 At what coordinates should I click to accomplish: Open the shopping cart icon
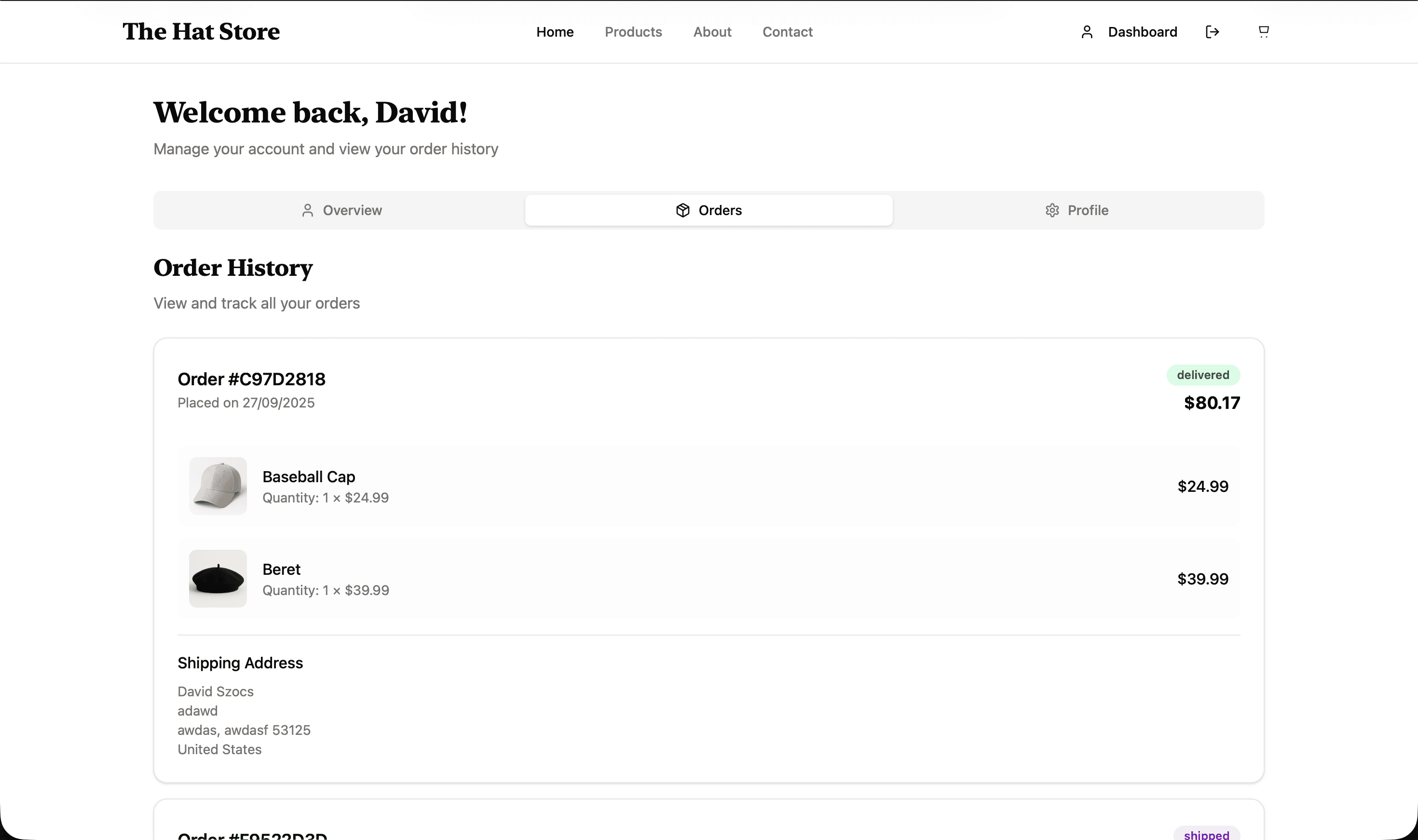point(1263,31)
